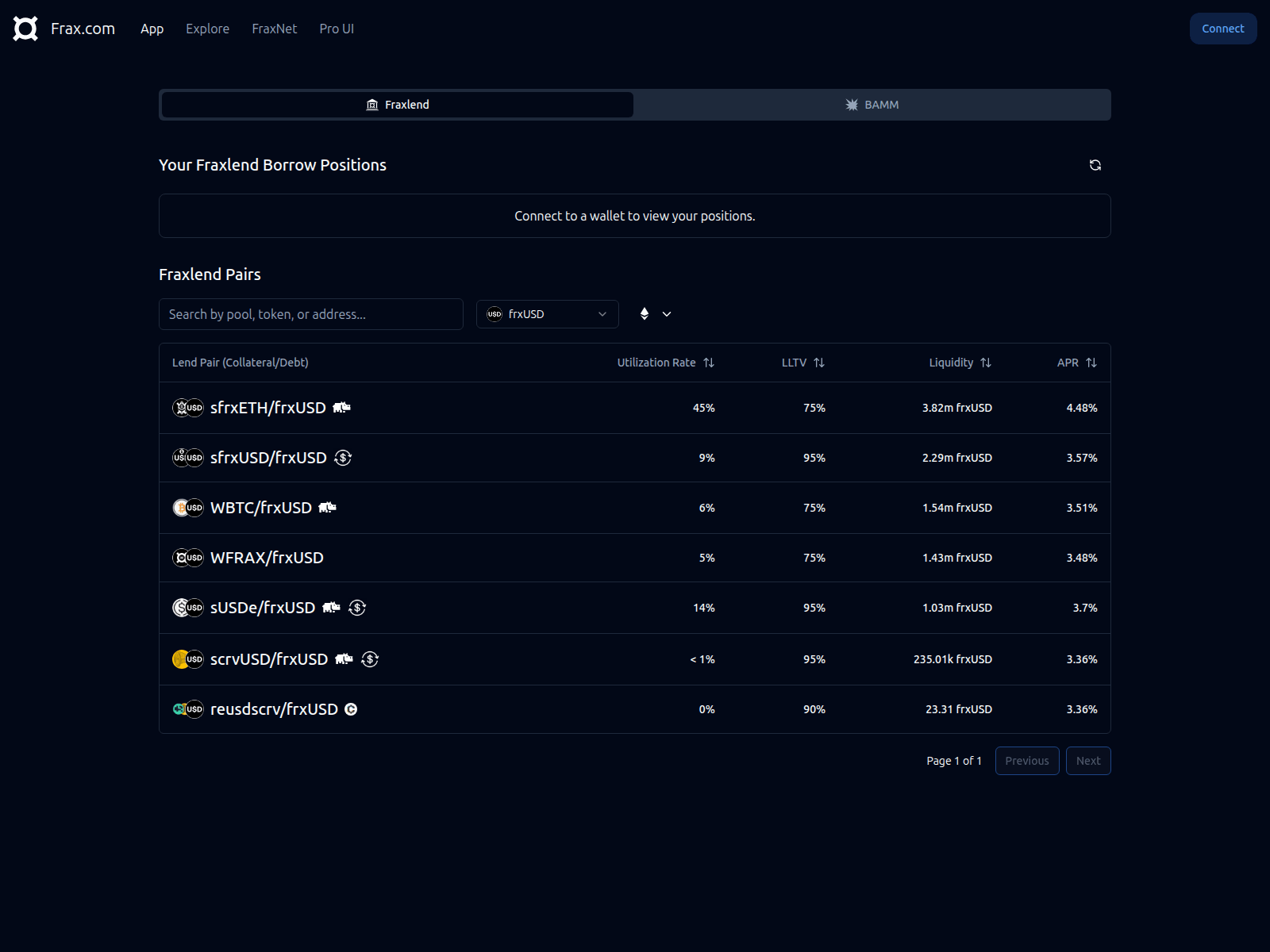Click 'Connect to a wallet' message

click(x=635, y=216)
